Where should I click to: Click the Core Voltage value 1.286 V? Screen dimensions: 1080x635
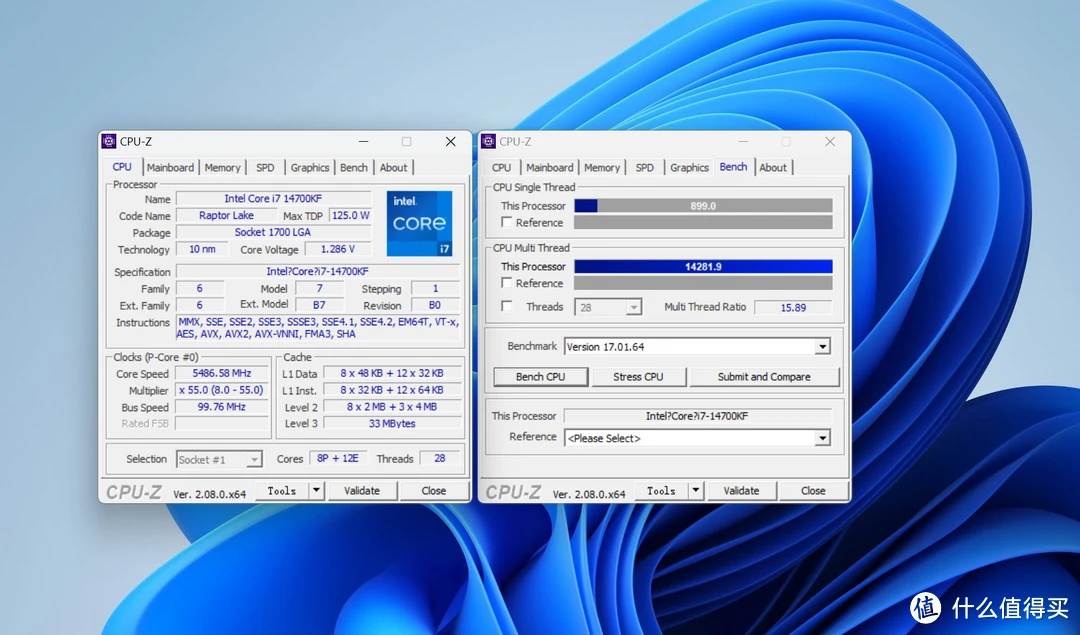(338, 249)
